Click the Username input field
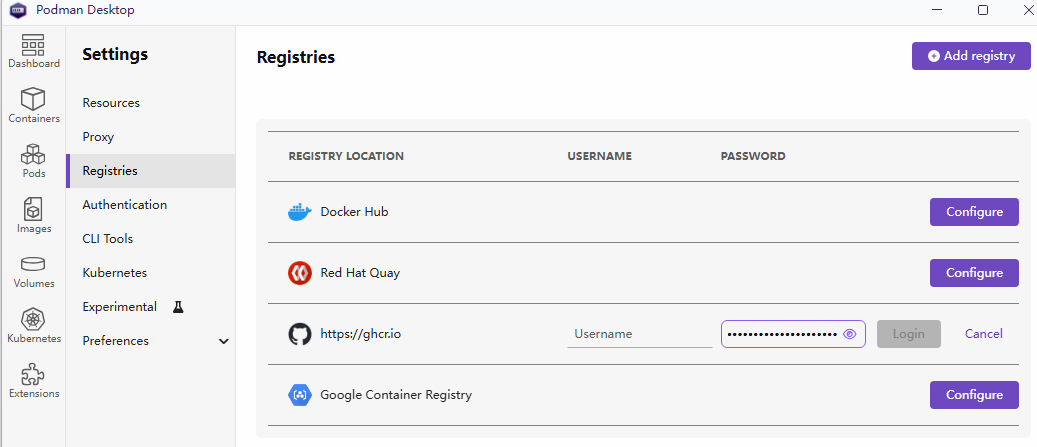 638,334
